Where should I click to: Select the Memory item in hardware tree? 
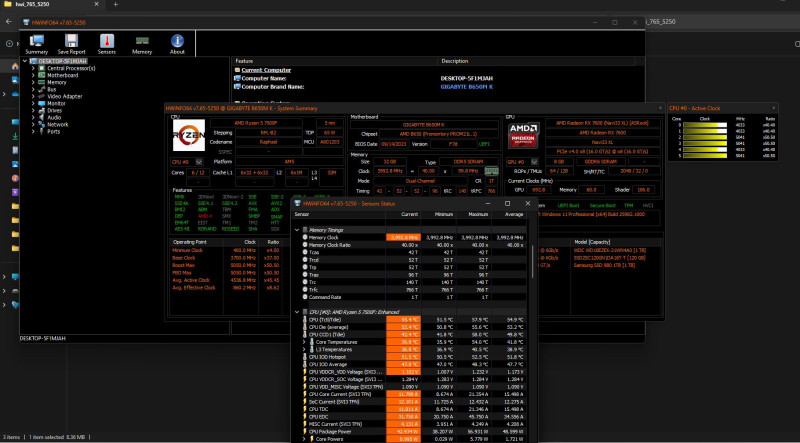coord(57,82)
